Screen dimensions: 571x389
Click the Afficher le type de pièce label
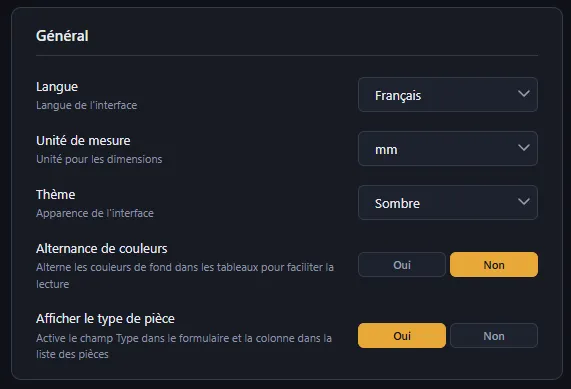point(105,319)
